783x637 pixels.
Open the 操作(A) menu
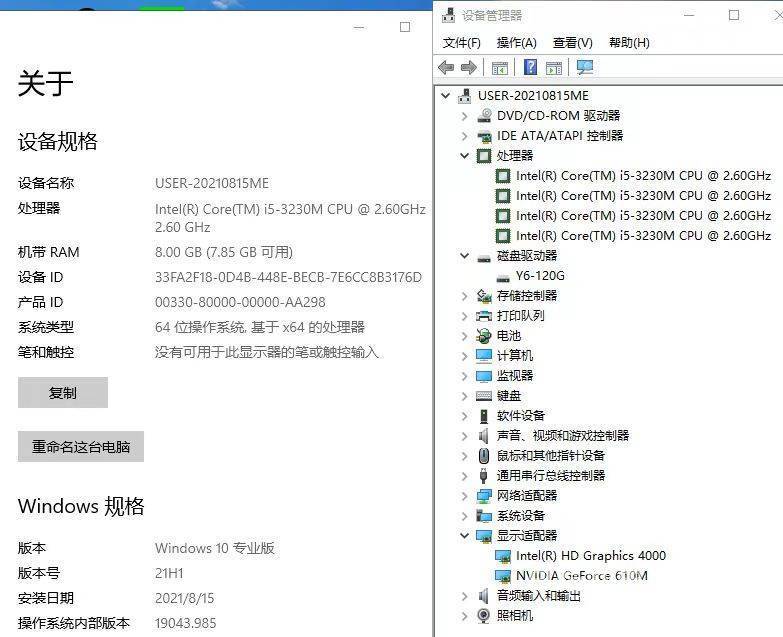516,42
